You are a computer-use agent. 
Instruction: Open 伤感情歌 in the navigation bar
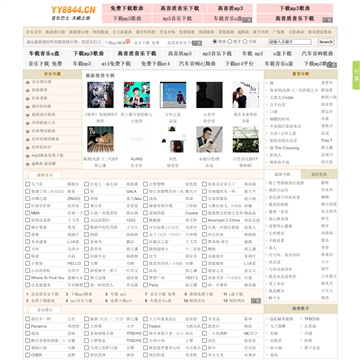coord(187,32)
